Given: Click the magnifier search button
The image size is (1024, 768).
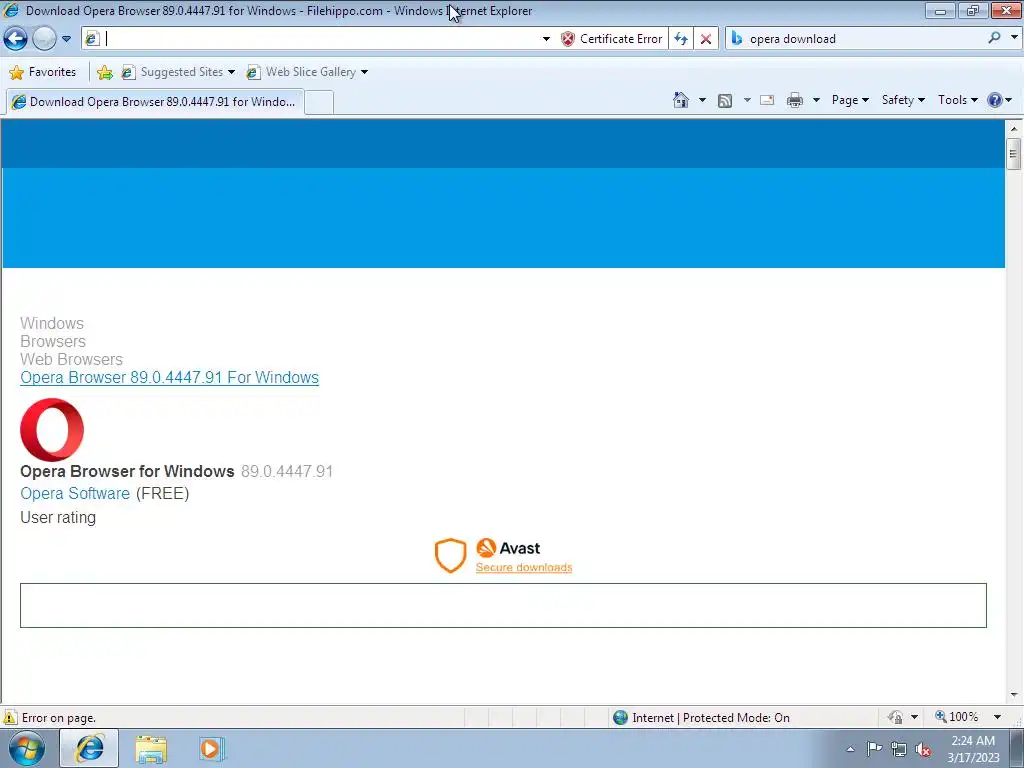Looking at the screenshot, I should 994,38.
